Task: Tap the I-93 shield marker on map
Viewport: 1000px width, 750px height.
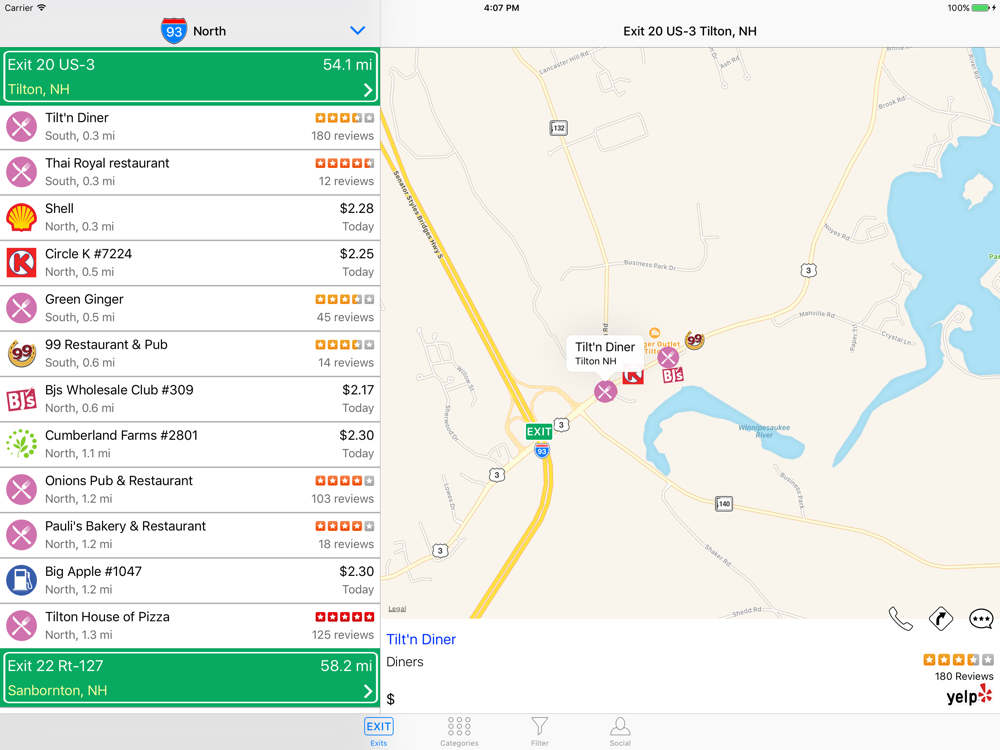Action: coord(541,451)
